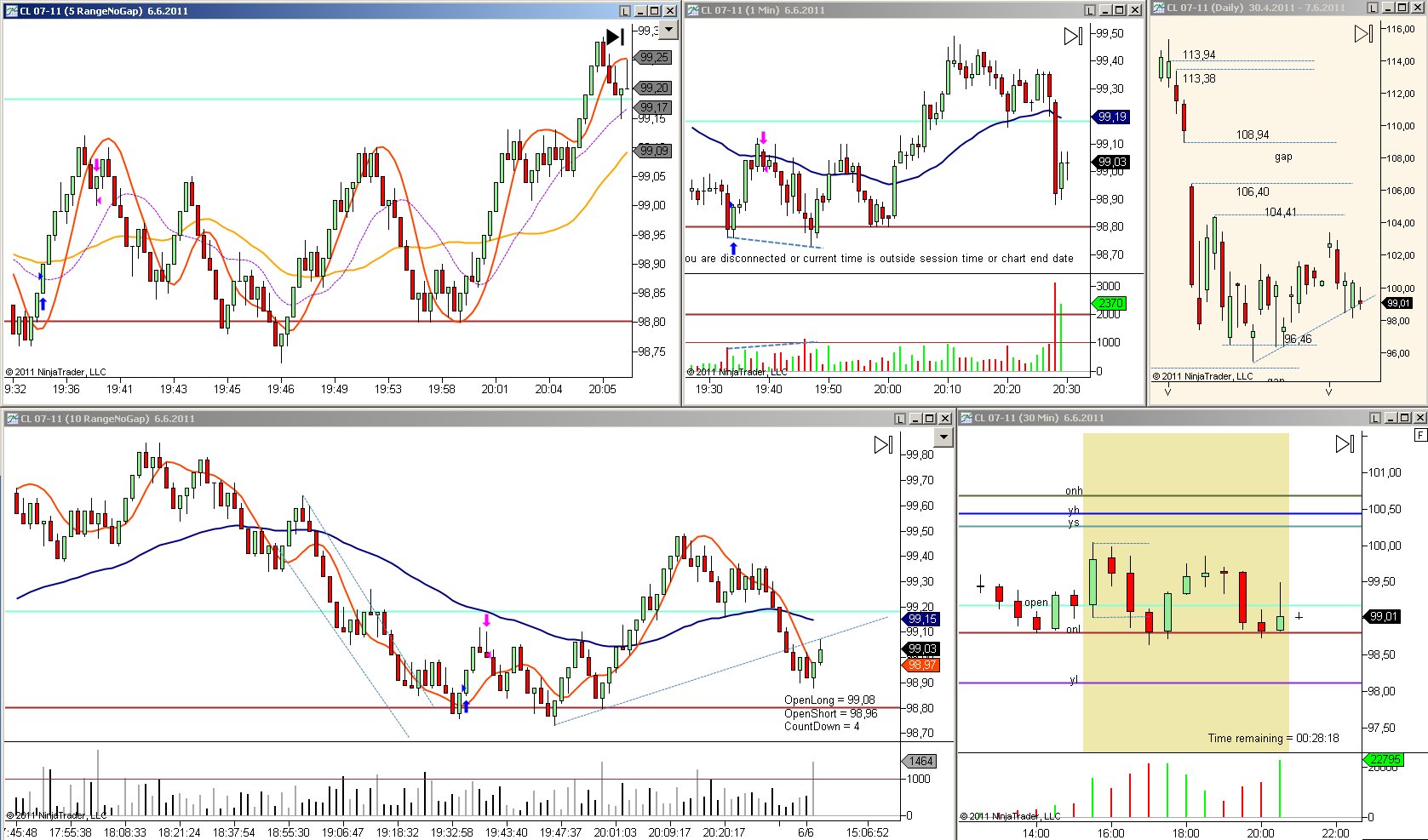Screen dimensions: 1428x840
Task: Click the 99,01 price marker in Daily chart
Action: click(x=1397, y=303)
